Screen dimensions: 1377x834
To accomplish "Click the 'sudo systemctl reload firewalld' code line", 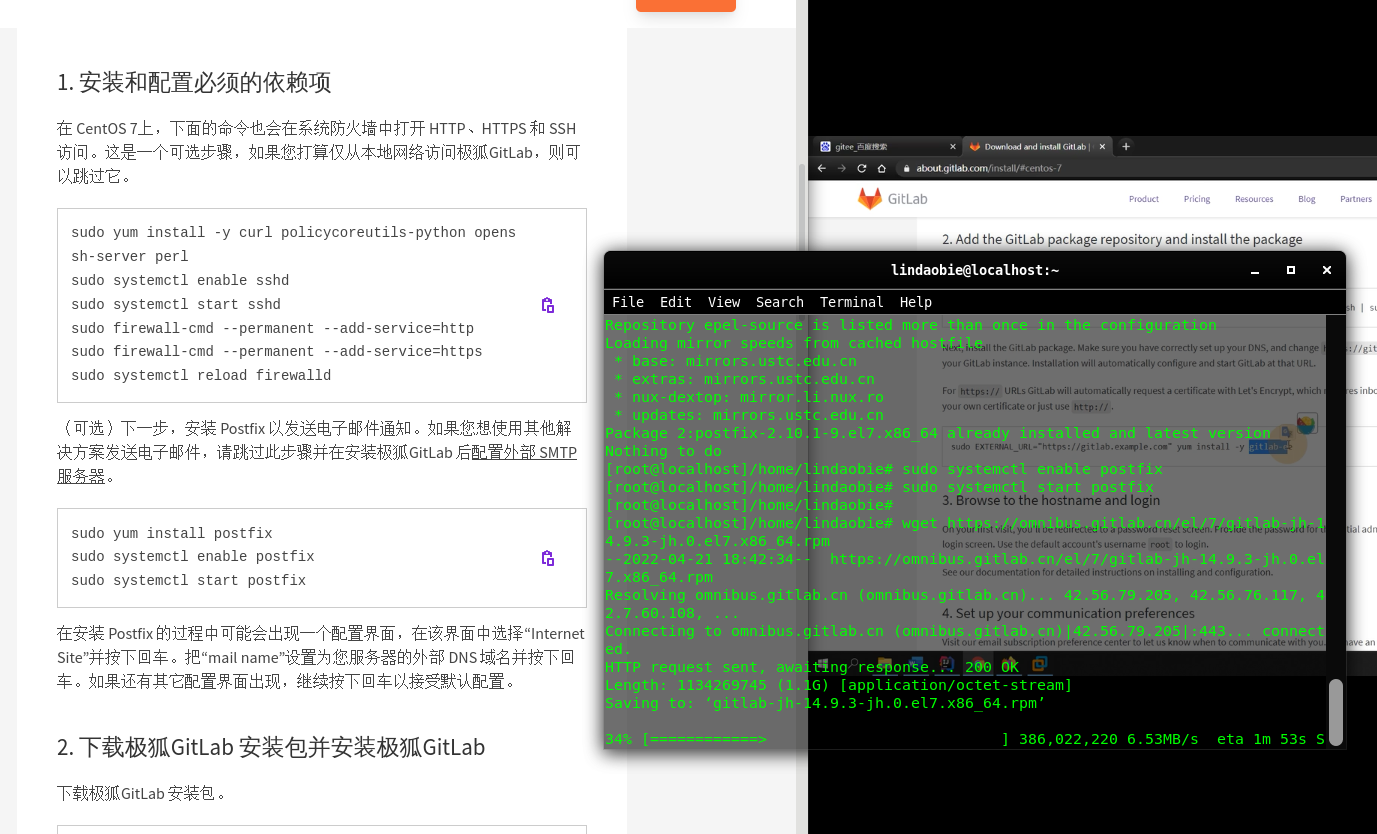I will pyautogui.click(x=201, y=376).
